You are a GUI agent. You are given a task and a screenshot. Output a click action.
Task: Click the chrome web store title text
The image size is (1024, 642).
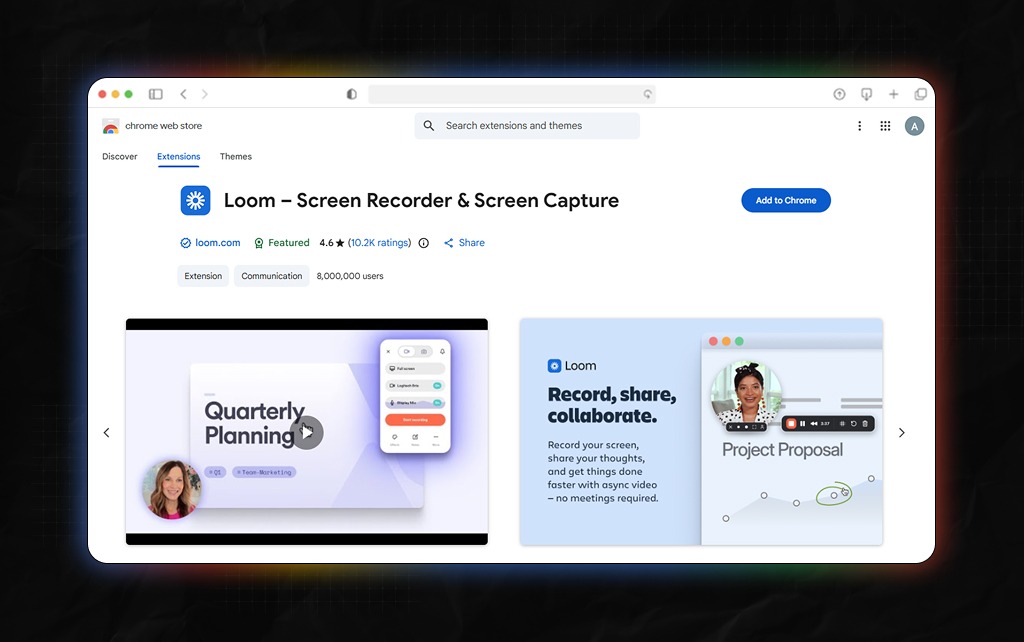163,125
